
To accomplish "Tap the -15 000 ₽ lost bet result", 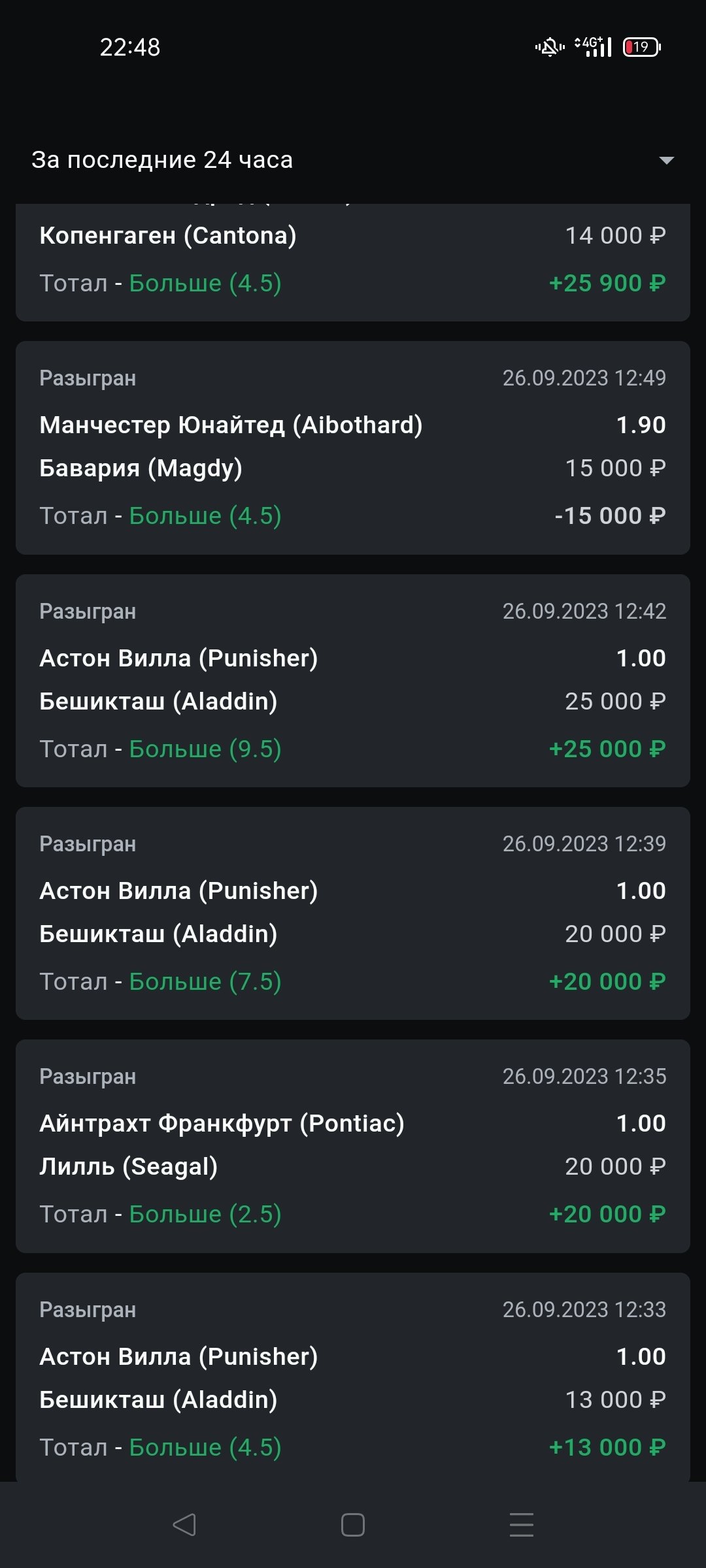I will pos(610,516).
